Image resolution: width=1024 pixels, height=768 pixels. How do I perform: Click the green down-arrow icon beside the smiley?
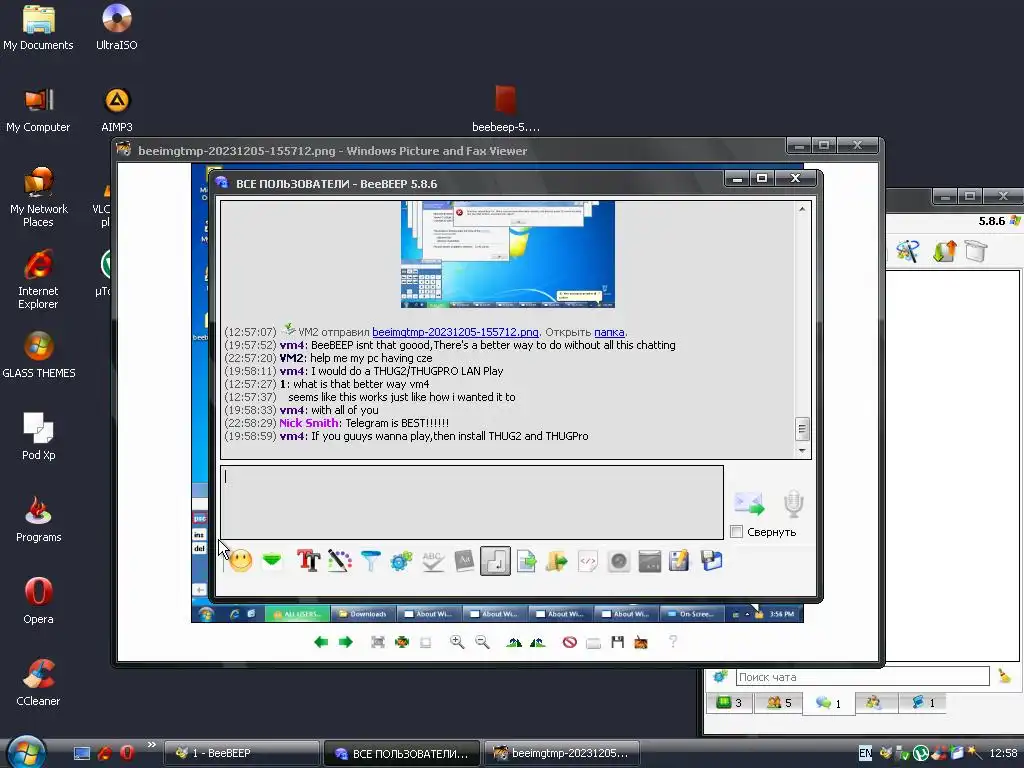[272, 560]
